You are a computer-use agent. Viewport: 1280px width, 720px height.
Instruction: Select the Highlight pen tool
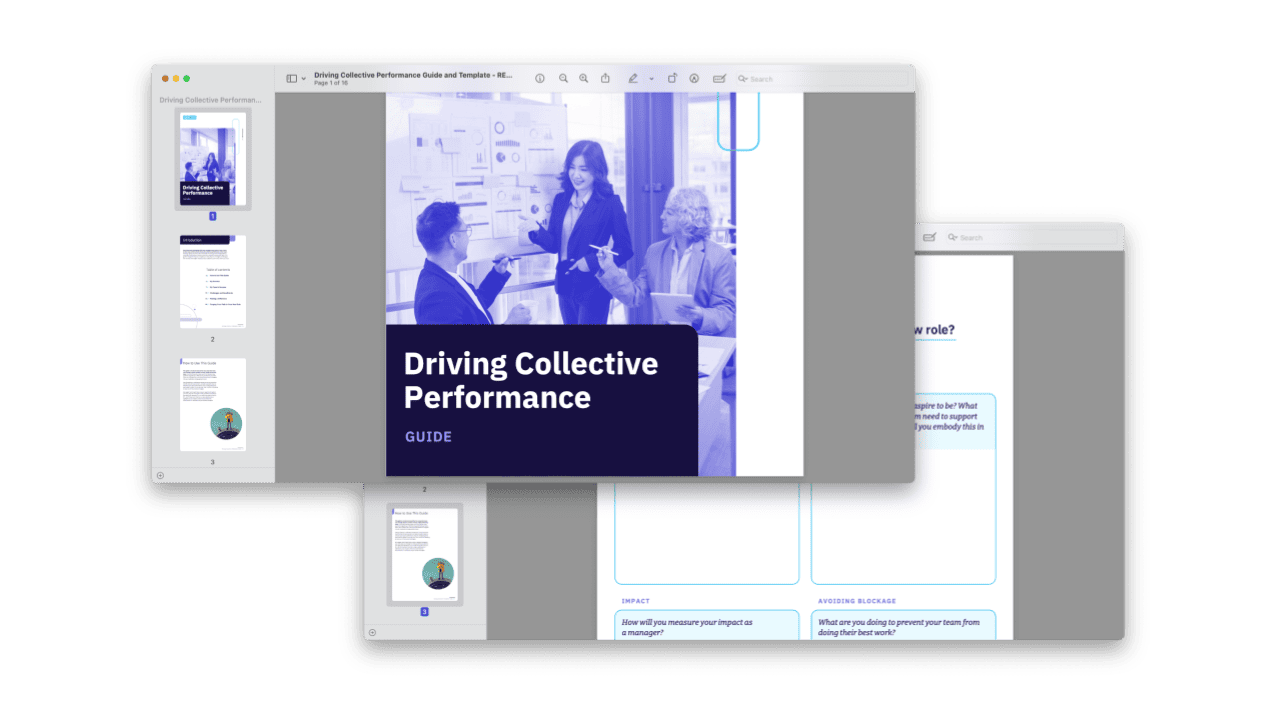(x=632, y=78)
